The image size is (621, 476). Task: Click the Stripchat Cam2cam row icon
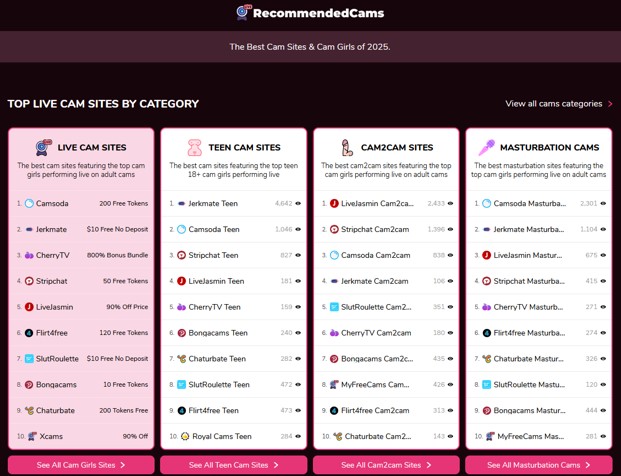coord(334,229)
